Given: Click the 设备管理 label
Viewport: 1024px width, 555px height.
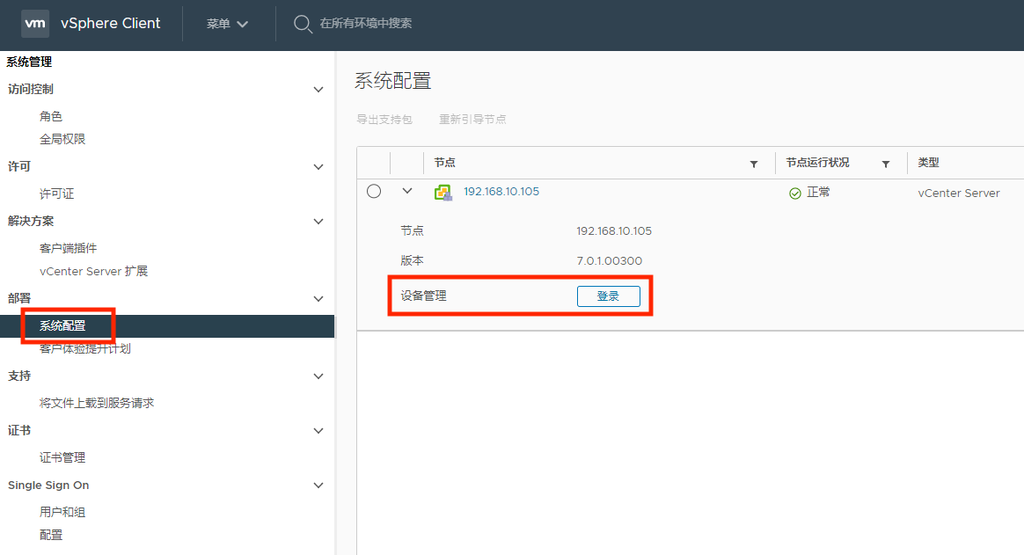Looking at the screenshot, I should (423, 296).
